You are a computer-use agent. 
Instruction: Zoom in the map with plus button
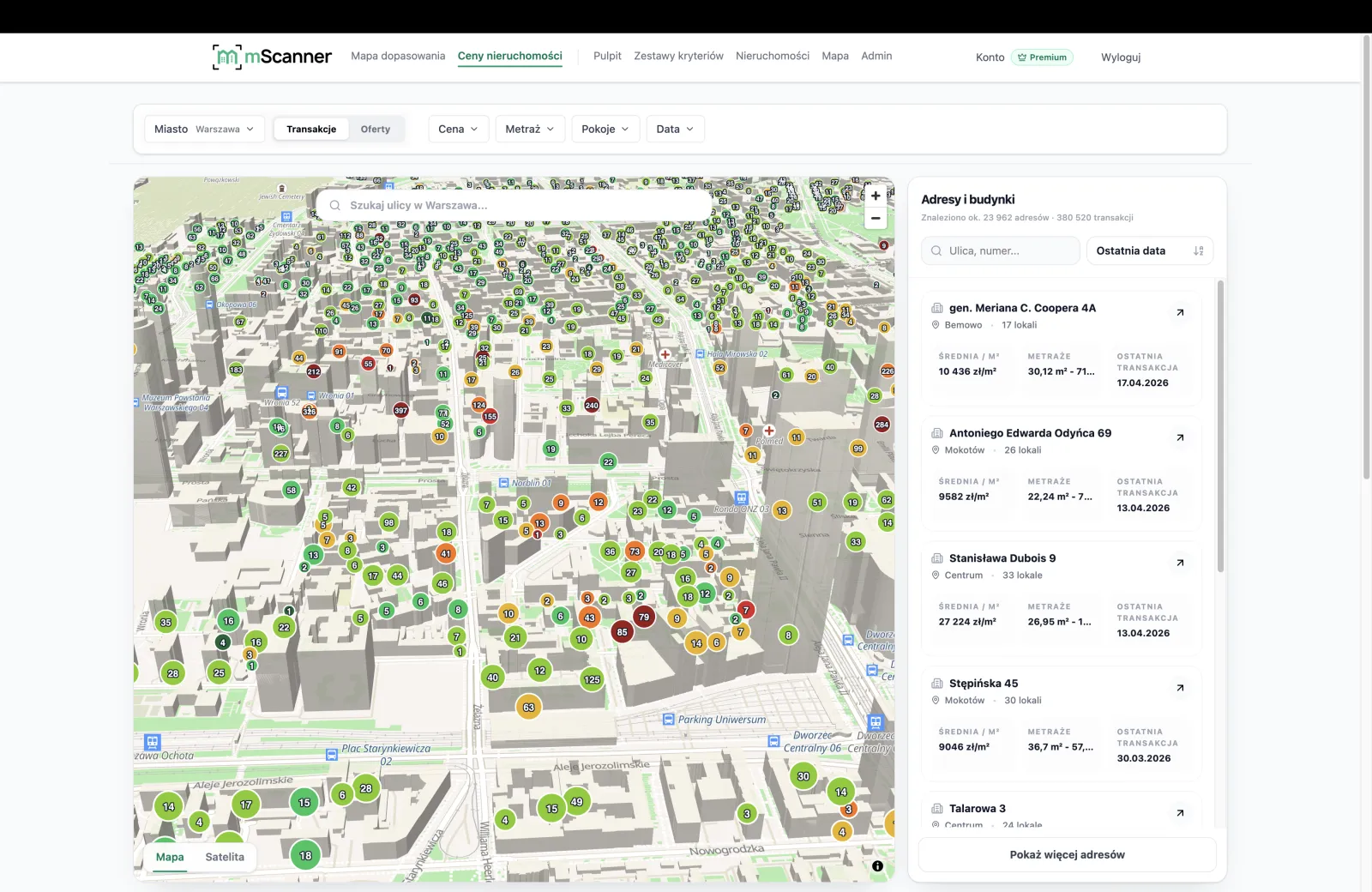876,196
